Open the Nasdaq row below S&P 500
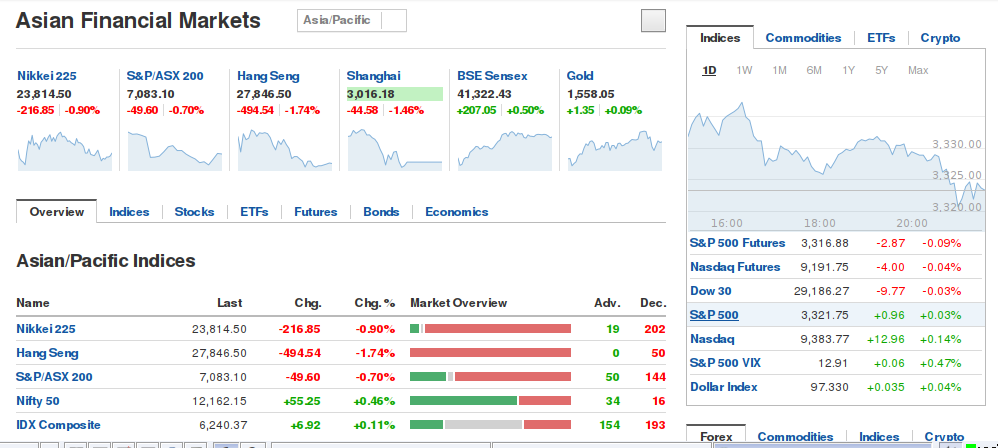This screenshot has width=998, height=448. pyautogui.click(x=712, y=339)
